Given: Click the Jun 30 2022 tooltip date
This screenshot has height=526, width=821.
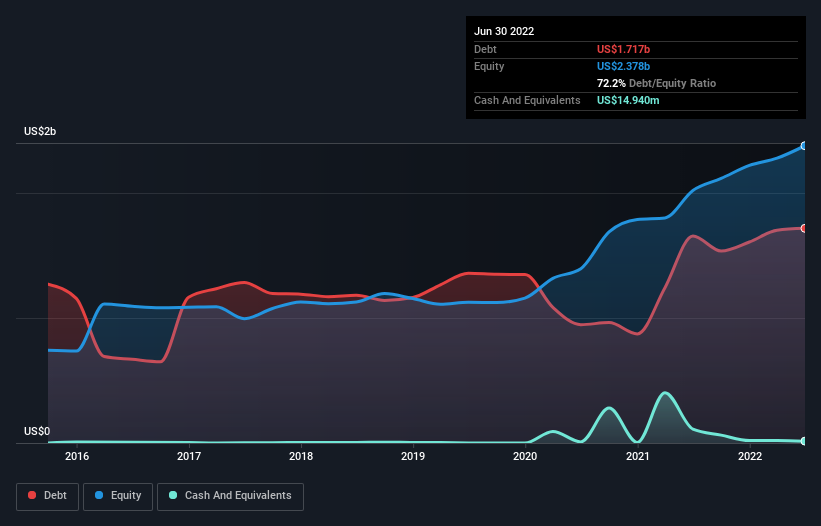Looking at the screenshot, I should pyautogui.click(x=504, y=31).
